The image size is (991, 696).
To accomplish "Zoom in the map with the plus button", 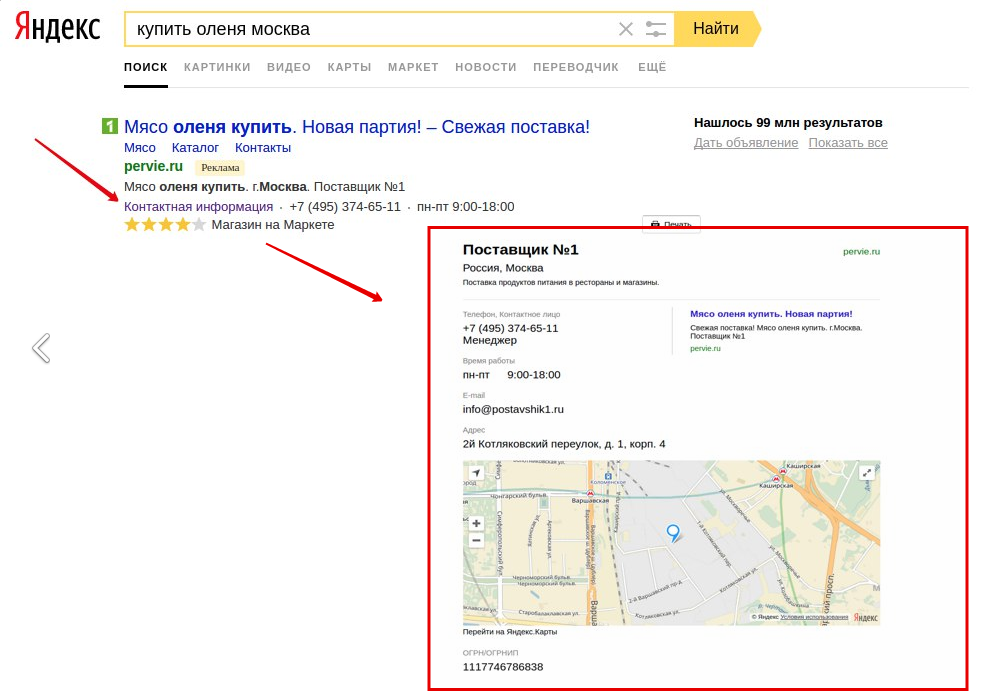I will 477,523.
